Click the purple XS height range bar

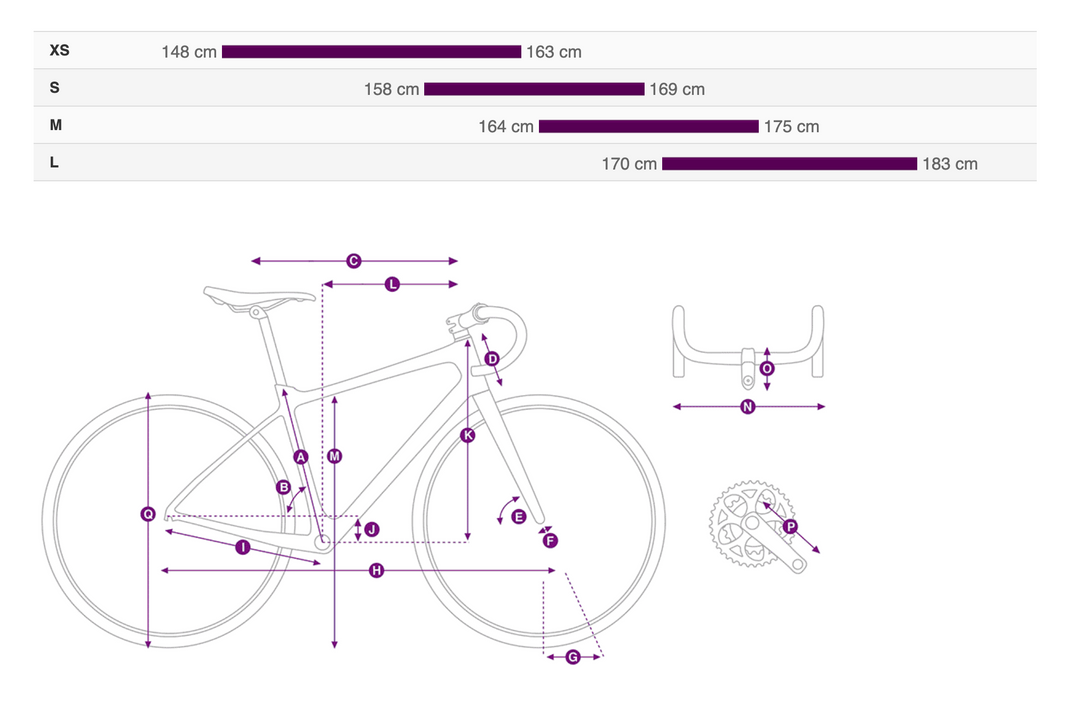pyautogui.click(x=371, y=52)
